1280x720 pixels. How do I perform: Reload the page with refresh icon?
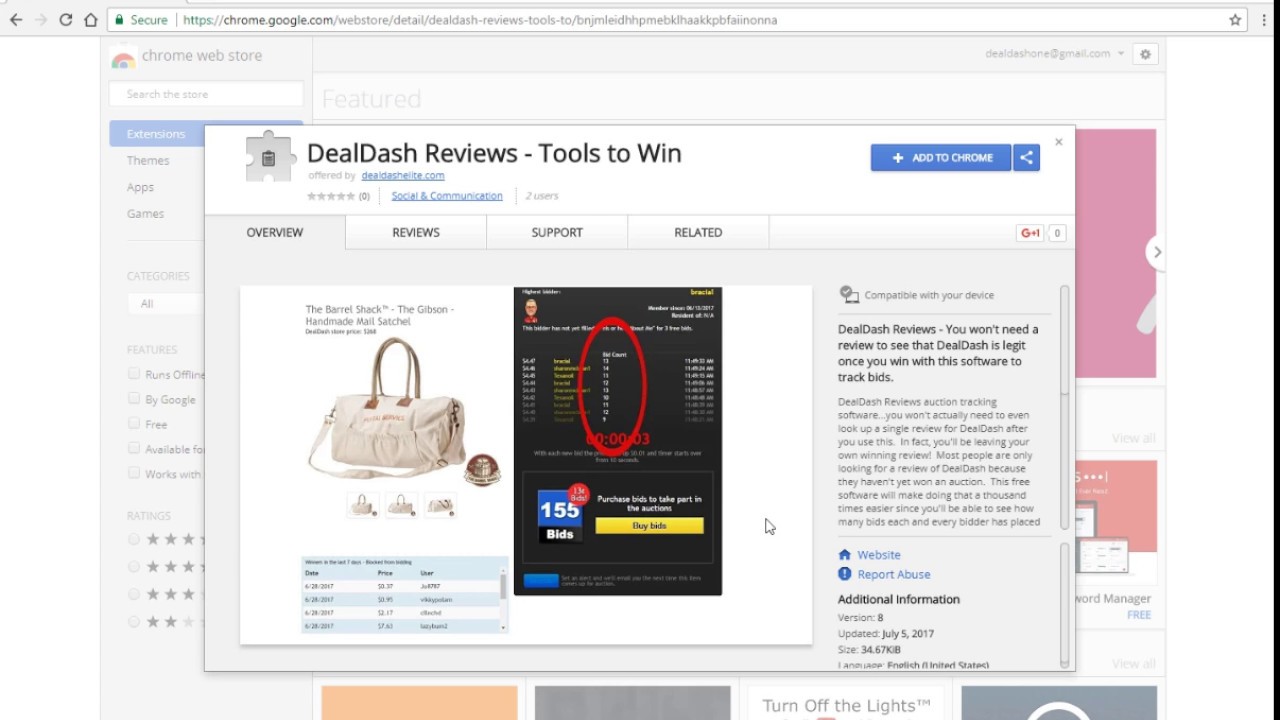66,20
